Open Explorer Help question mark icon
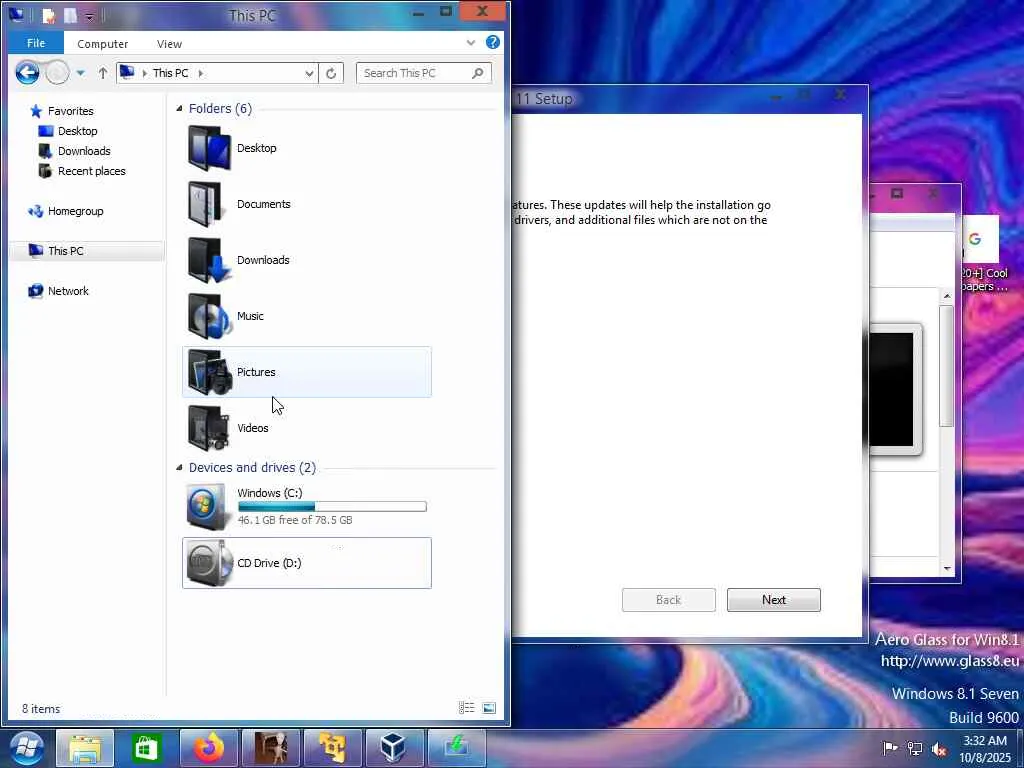This screenshot has width=1024, height=768. tap(493, 42)
